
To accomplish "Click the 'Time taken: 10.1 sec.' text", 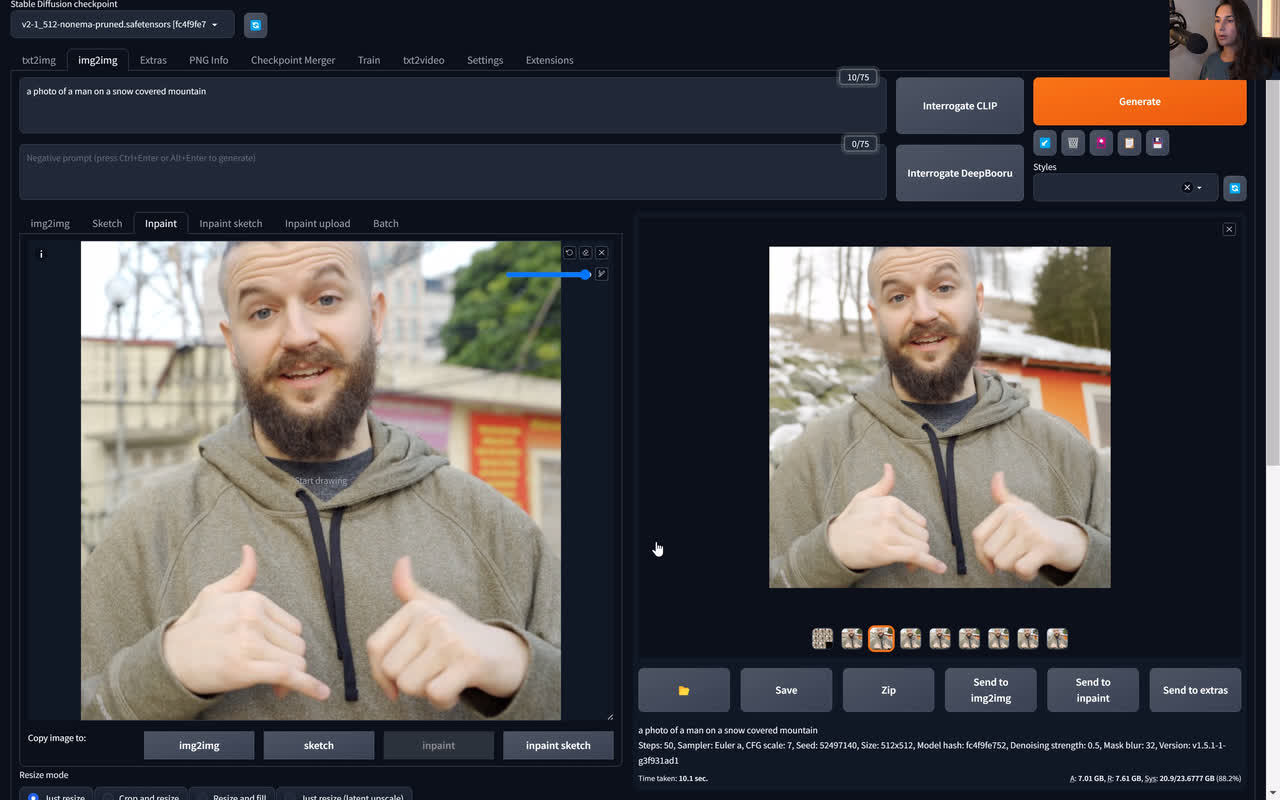I will point(673,778).
